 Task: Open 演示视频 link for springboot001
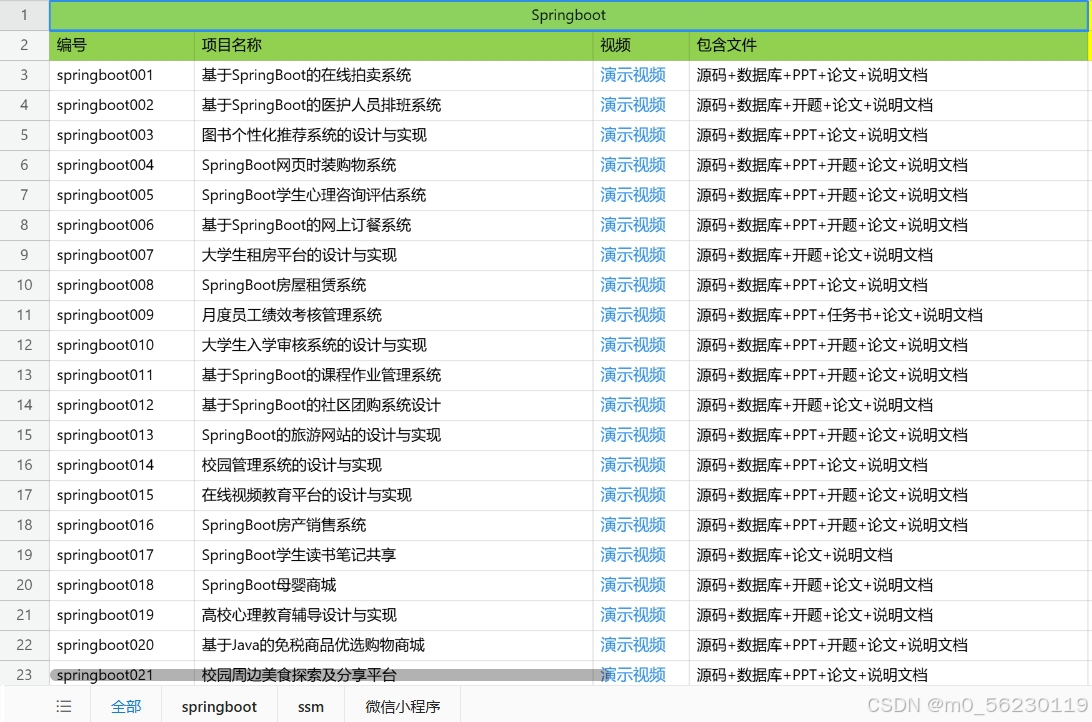click(x=633, y=75)
